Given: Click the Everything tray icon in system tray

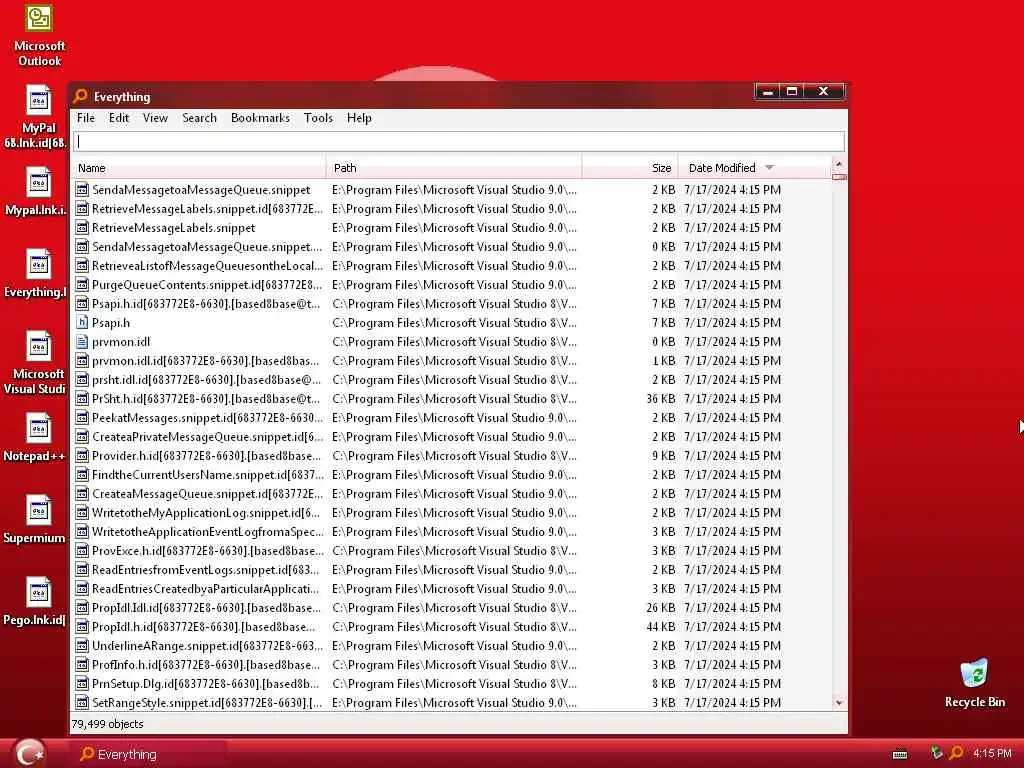Looking at the screenshot, I should pyautogui.click(x=956, y=753).
